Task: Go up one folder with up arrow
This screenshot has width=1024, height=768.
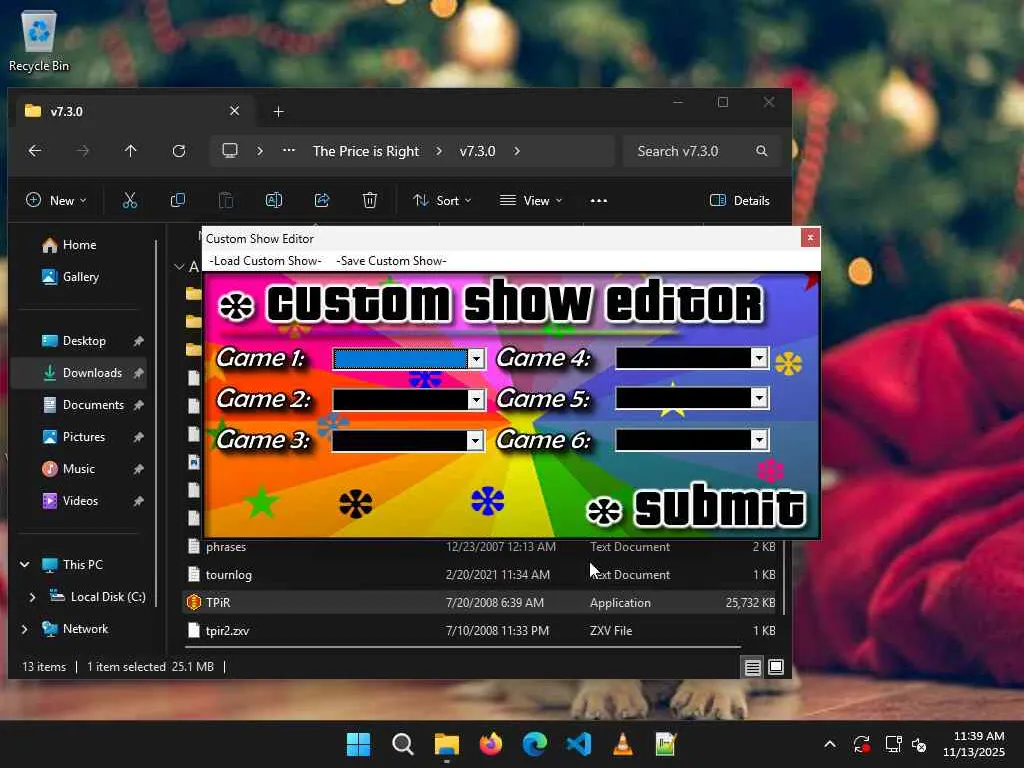Action: [131, 151]
